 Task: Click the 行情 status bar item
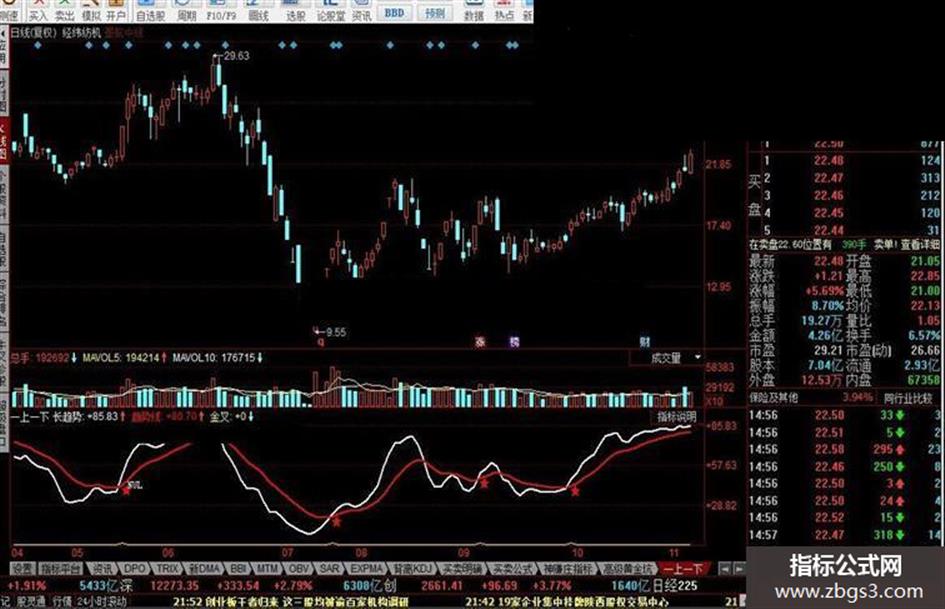click(62, 601)
